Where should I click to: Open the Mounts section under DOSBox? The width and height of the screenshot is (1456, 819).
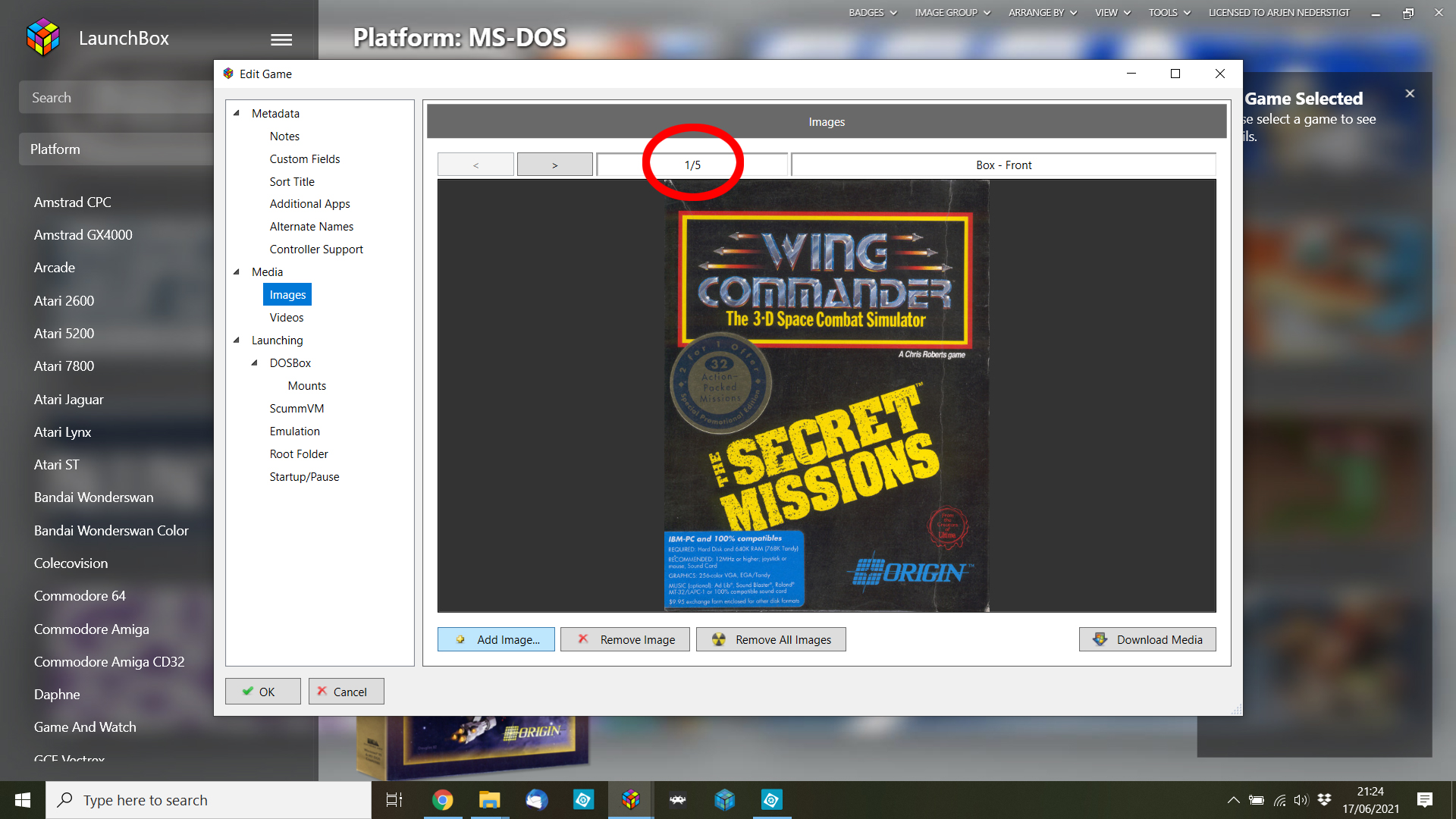pyautogui.click(x=307, y=386)
